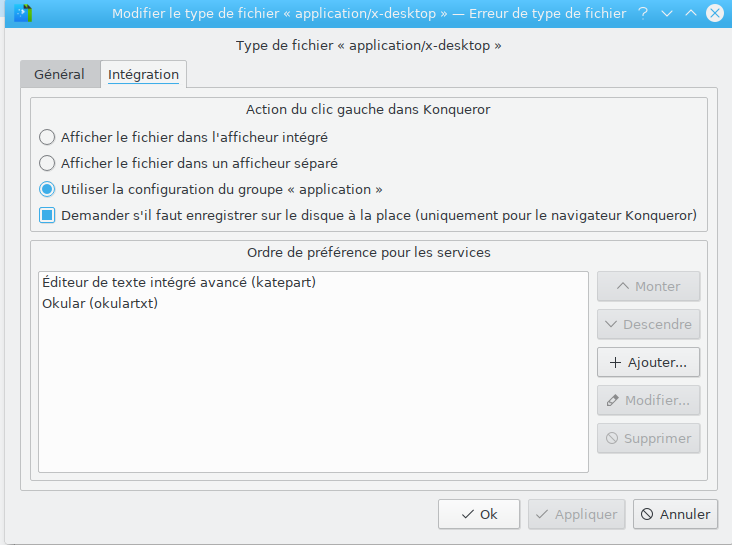Toggle the Demander s'il faut enregistrer checkbox
The width and height of the screenshot is (732, 545).
47,215
